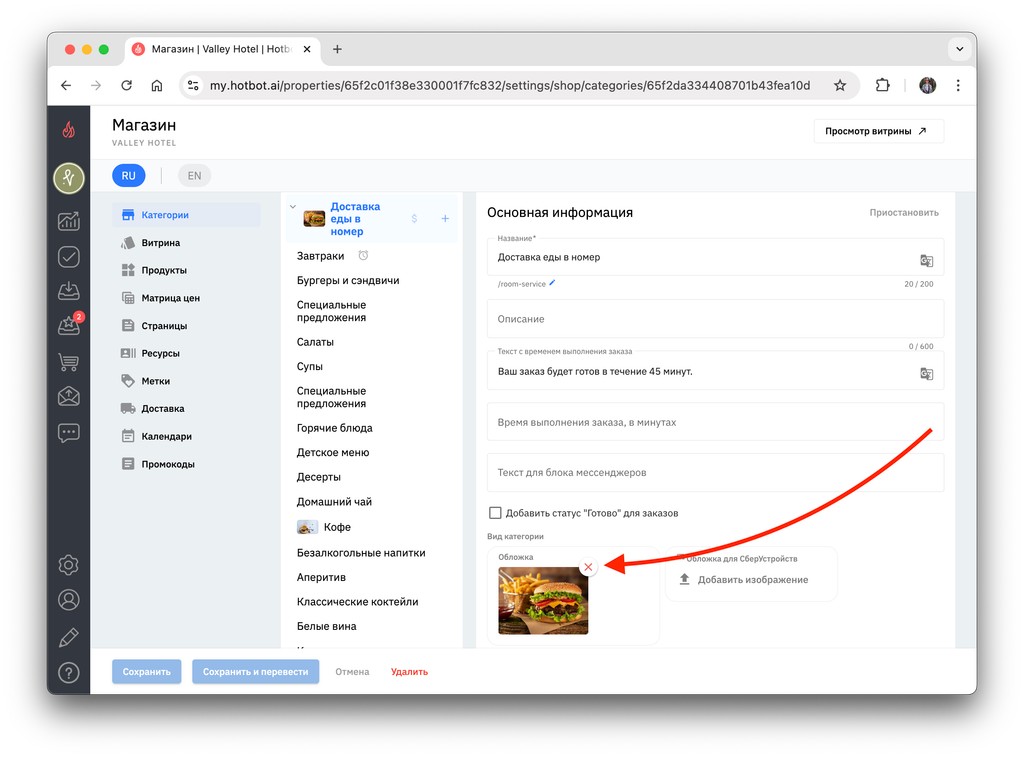Open Продукты menu item
Image resolution: width=1024 pixels, height=757 pixels.
187,270
